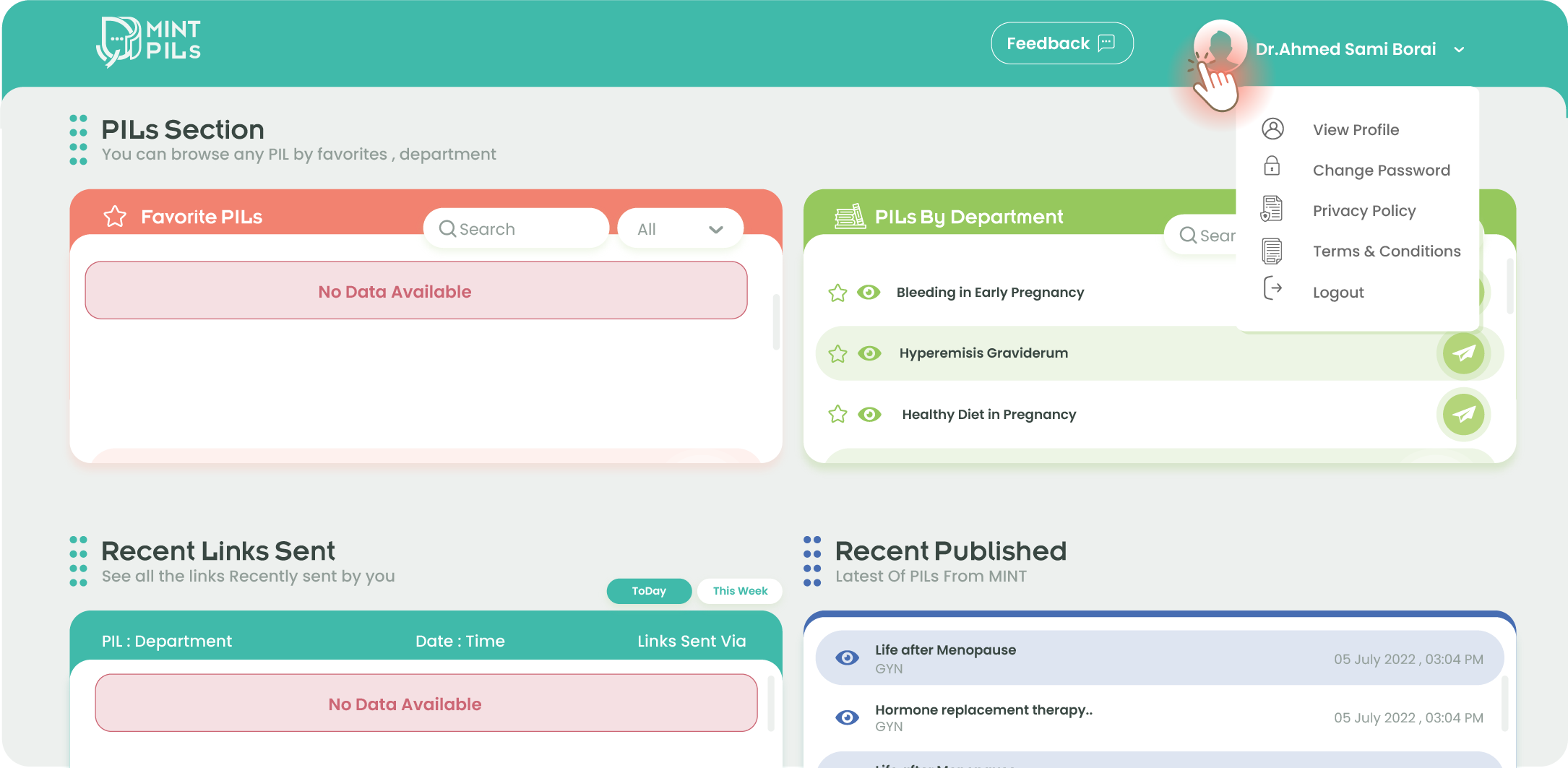Select View Profile from the user menu
Image resolution: width=1568 pixels, height=768 pixels.
click(x=1356, y=130)
